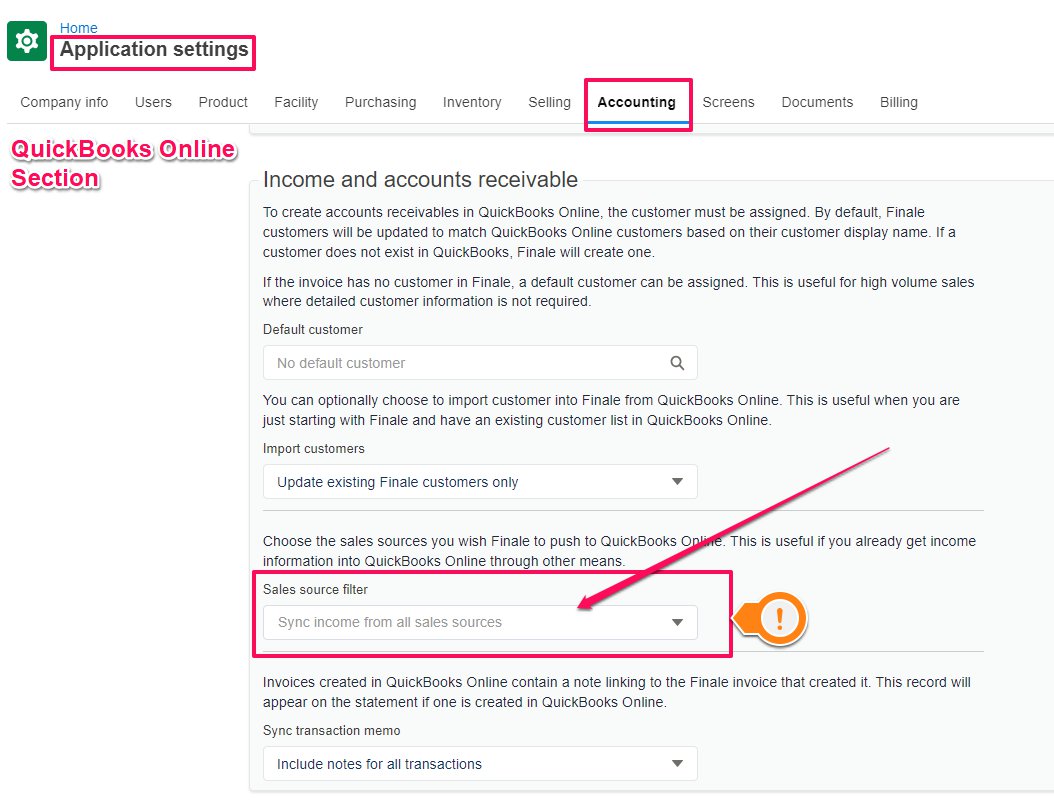Click the Import customers label

coord(313,449)
